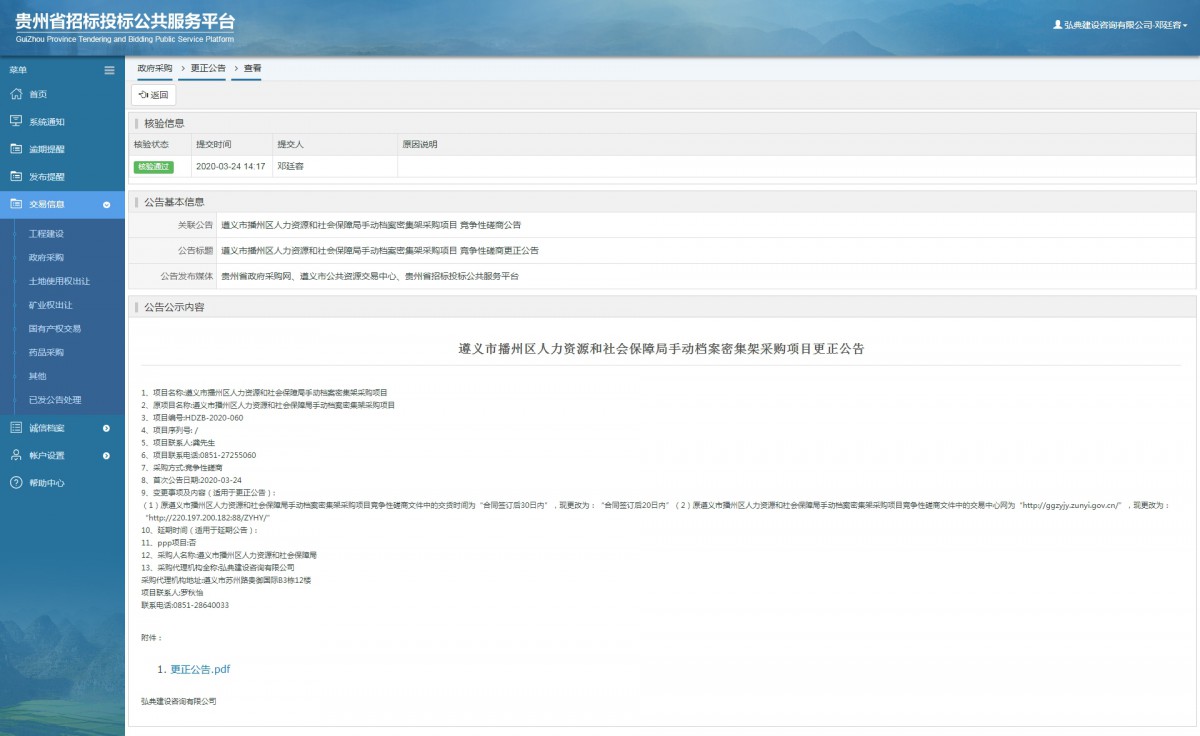The height and width of the screenshot is (736, 1200).
Task: Choose 药品采购 submenu item
Action: 46,352
